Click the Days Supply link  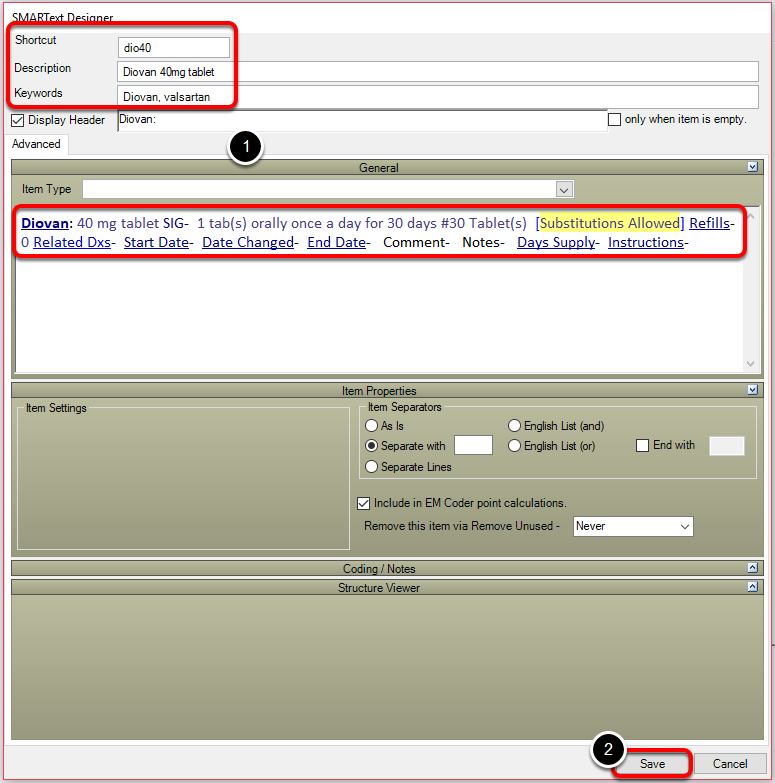556,242
